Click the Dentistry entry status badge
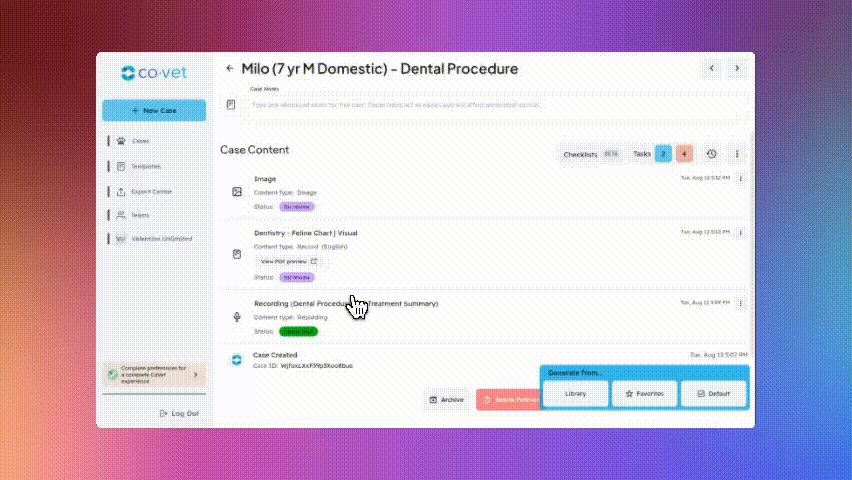The height and width of the screenshot is (480, 852). pos(297,278)
